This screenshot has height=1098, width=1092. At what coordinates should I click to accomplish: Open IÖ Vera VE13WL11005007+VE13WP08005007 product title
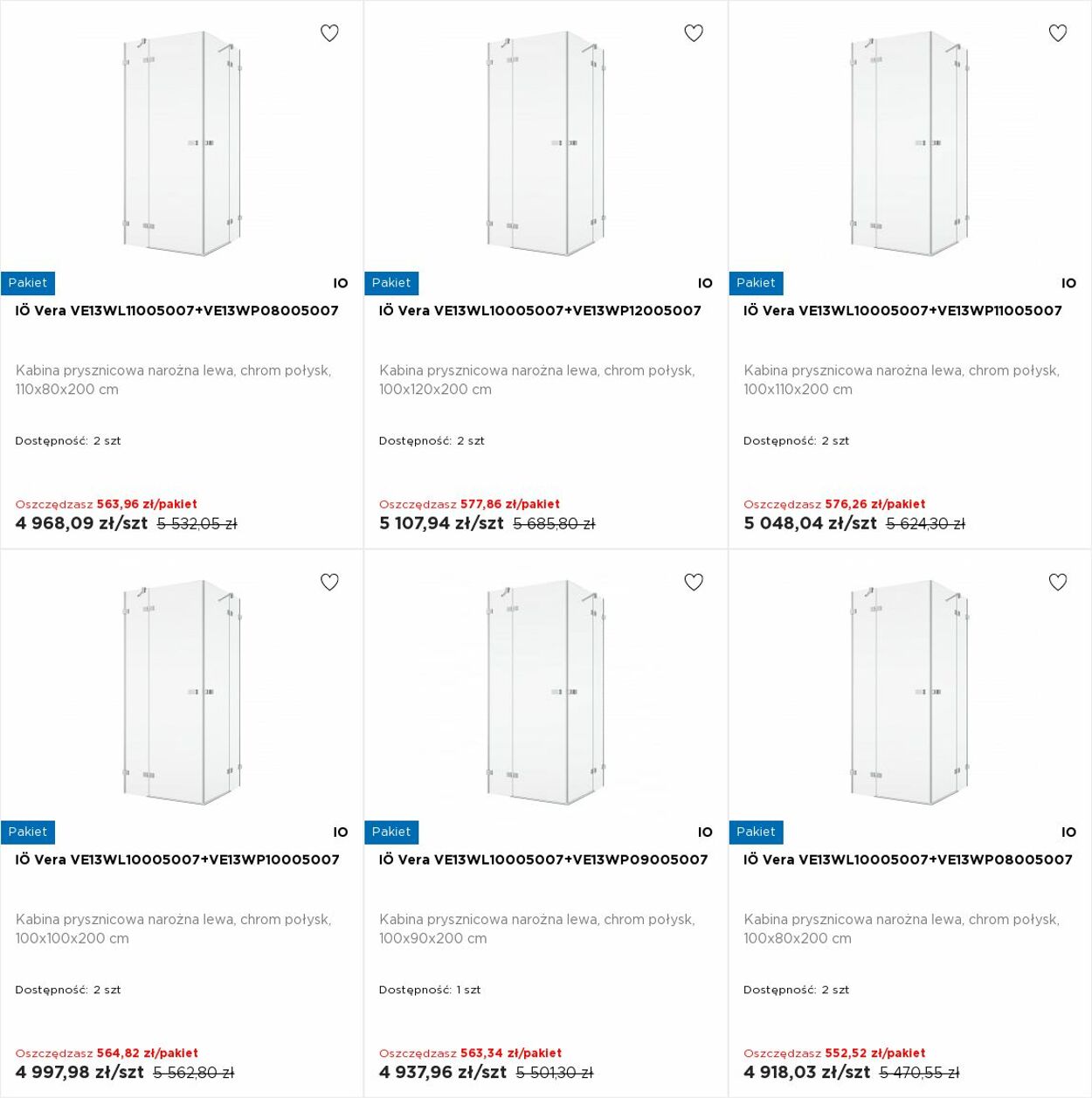(x=176, y=310)
